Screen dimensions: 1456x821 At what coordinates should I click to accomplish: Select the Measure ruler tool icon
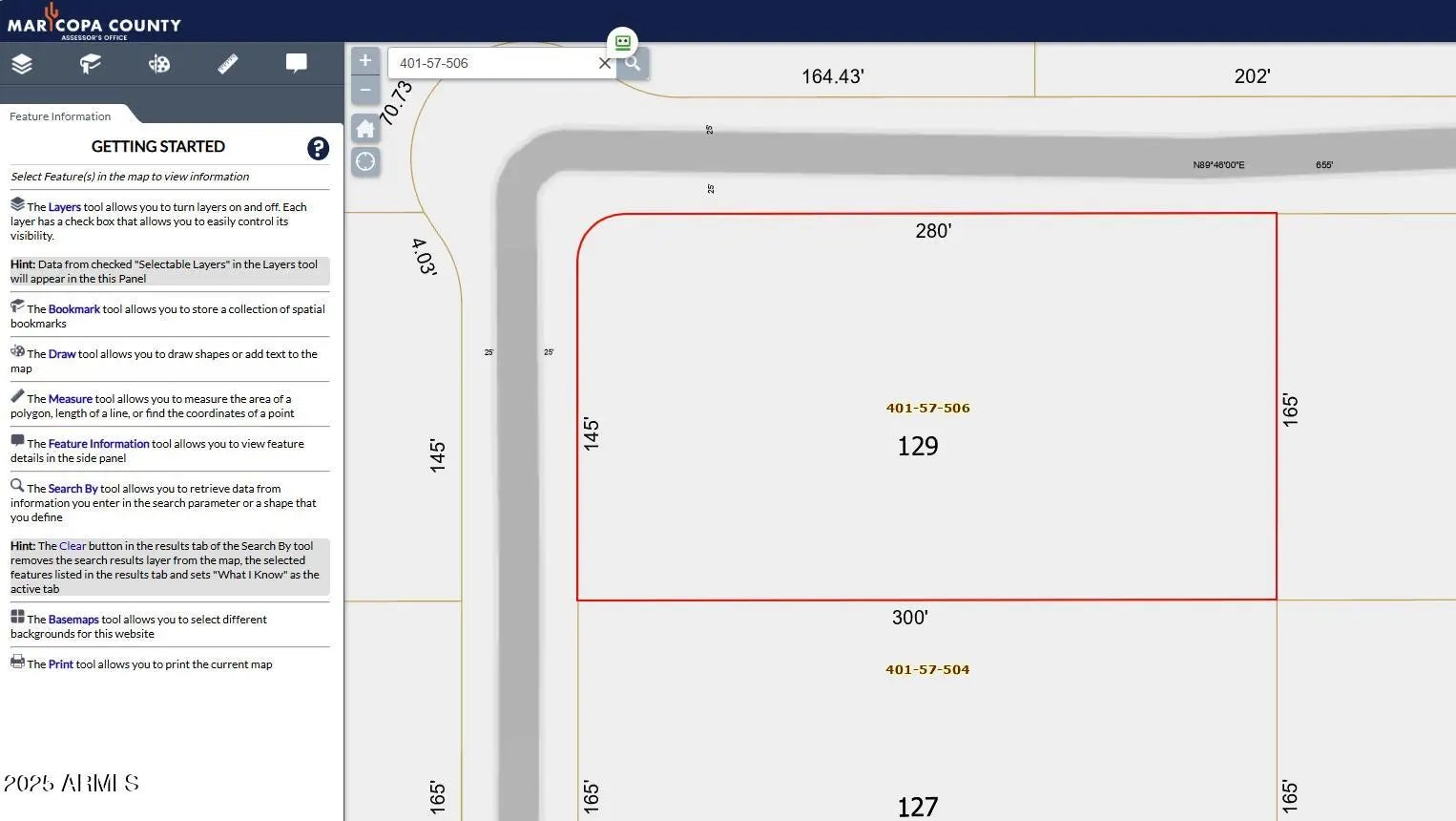pyautogui.click(x=228, y=64)
